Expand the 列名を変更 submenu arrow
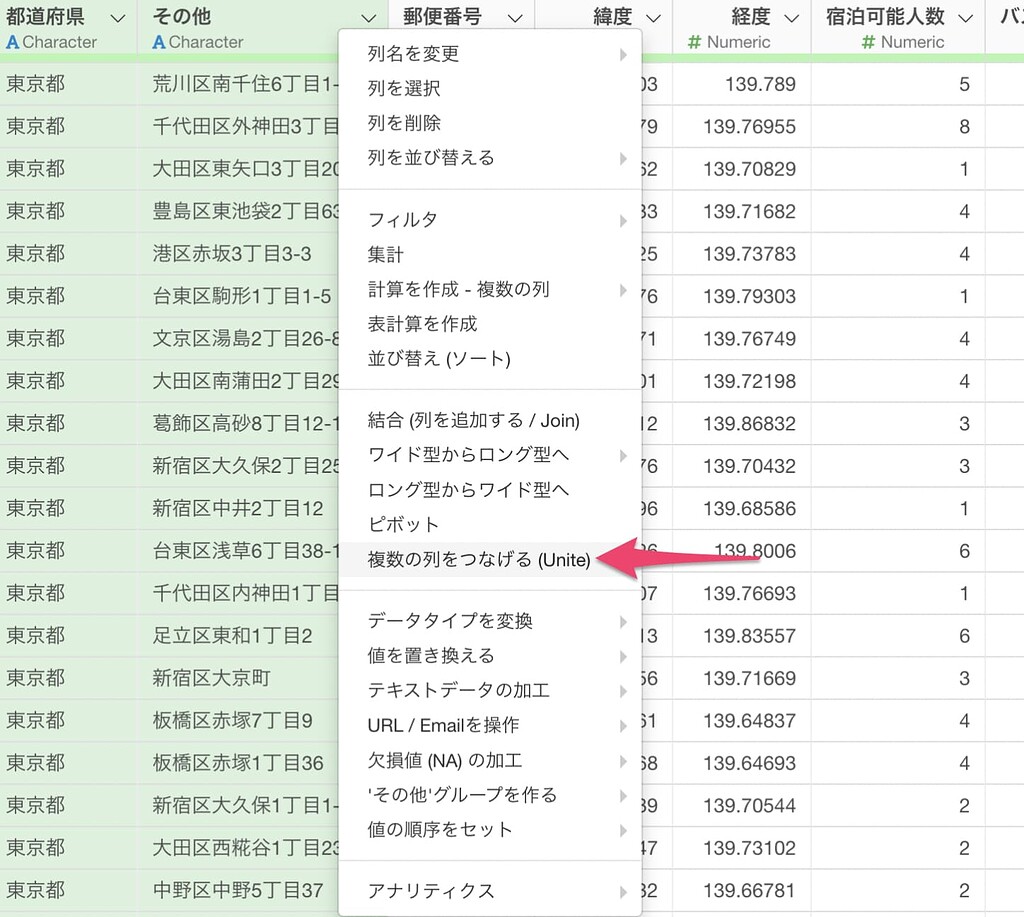This screenshot has width=1024, height=917. tap(625, 56)
